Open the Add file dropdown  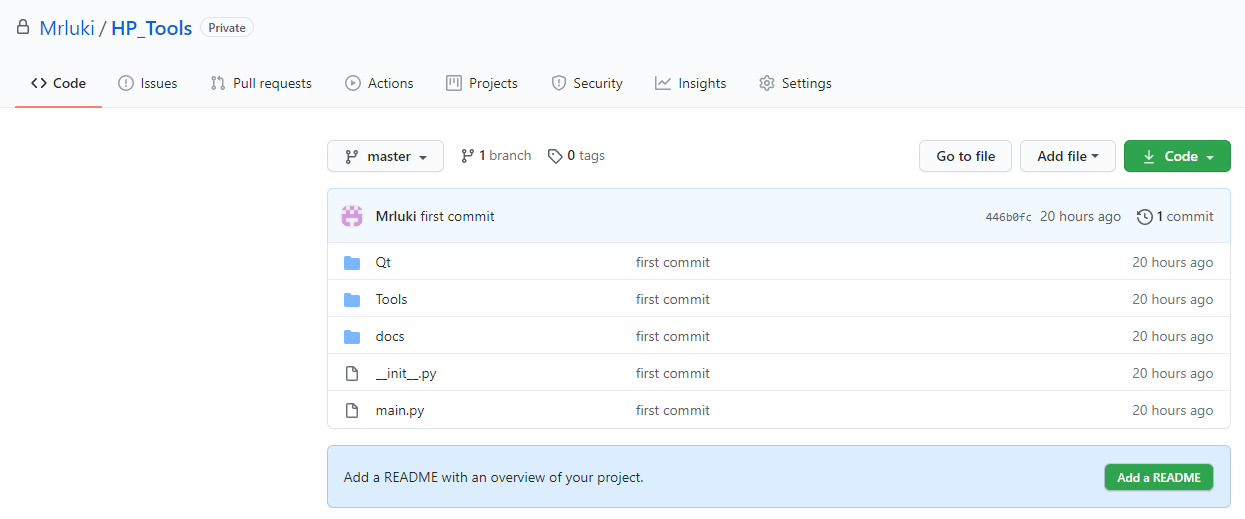[1068, 156]
